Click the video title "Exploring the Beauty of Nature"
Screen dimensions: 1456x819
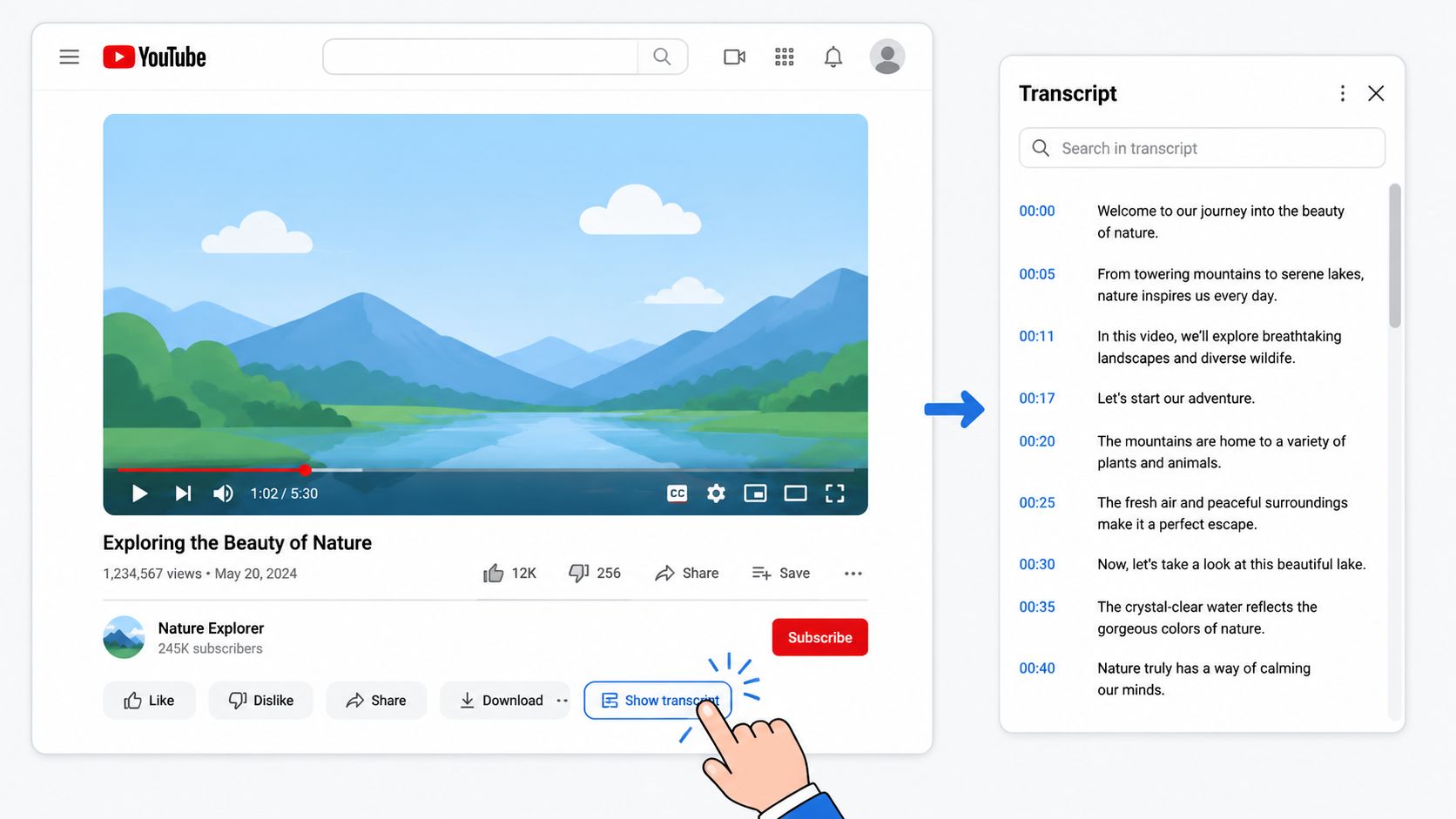pyautogui.click(x=237, y=543)
